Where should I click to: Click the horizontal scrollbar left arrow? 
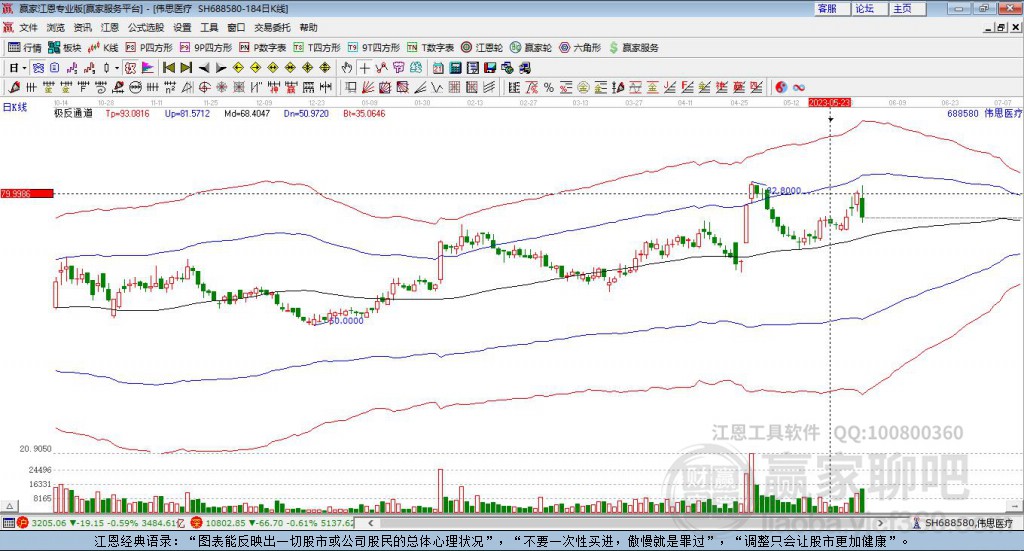click(371, 523)
